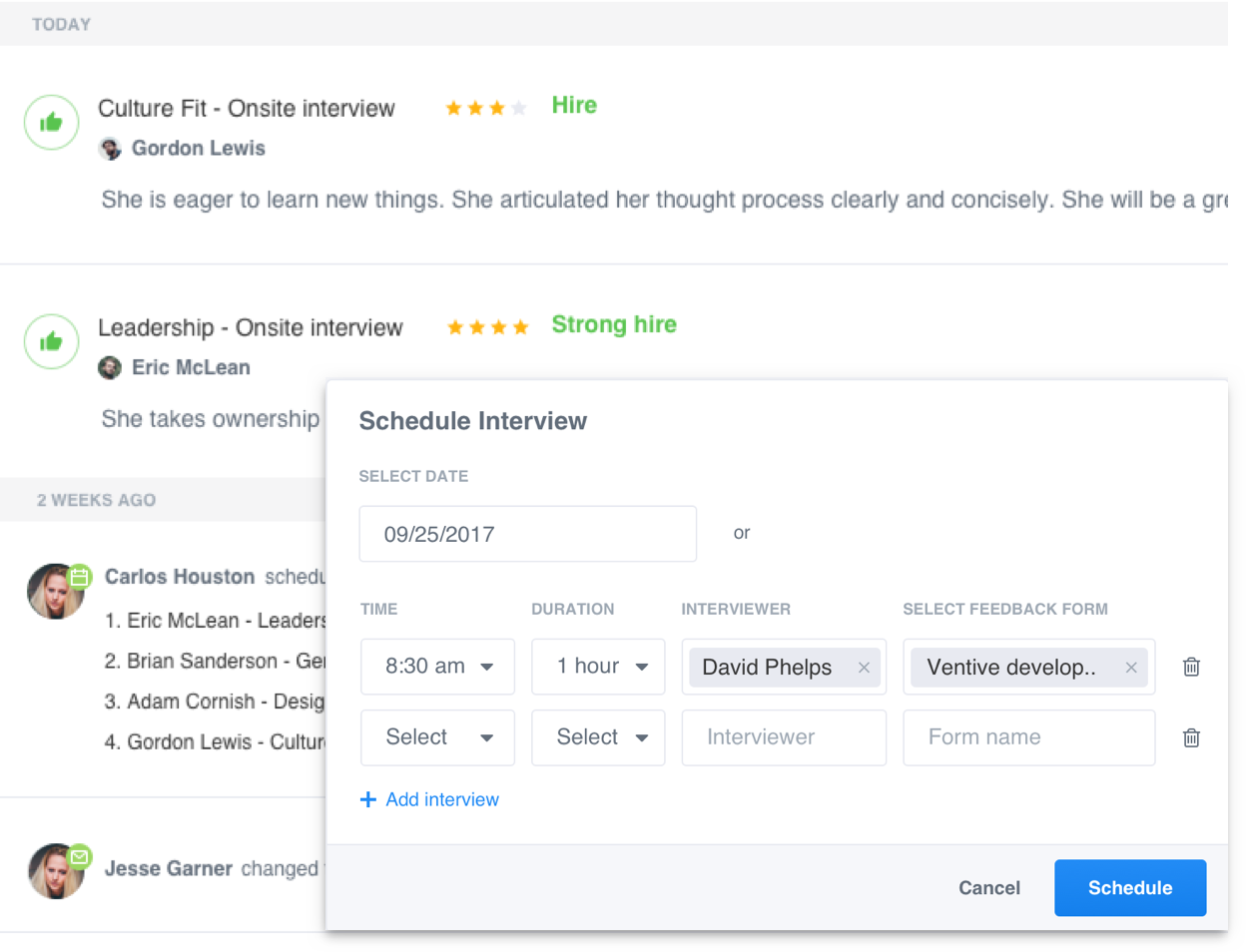
Task: Click Gordon Lewis's small avatar
Action: (111, 149)
